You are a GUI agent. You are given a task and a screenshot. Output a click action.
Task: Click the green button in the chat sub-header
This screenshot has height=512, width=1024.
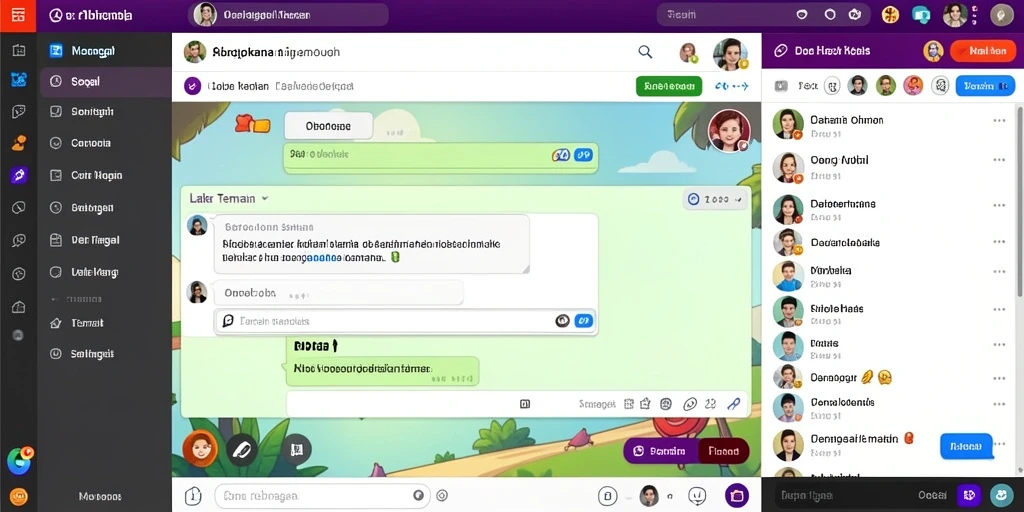(x=669, y=86)
